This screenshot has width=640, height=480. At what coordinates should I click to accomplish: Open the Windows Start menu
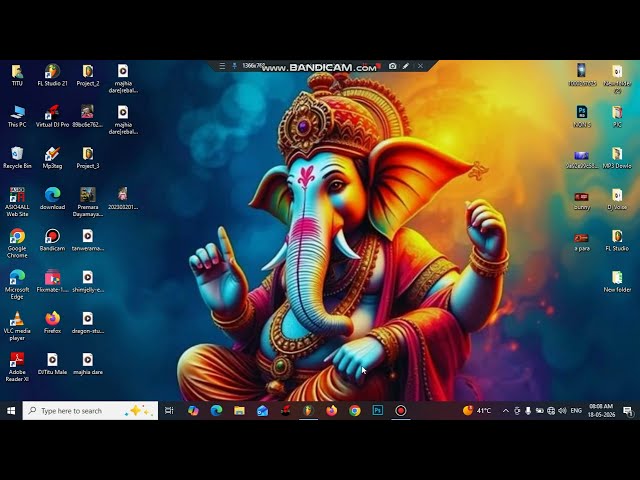pyautogui.click(x=11, y=411)
